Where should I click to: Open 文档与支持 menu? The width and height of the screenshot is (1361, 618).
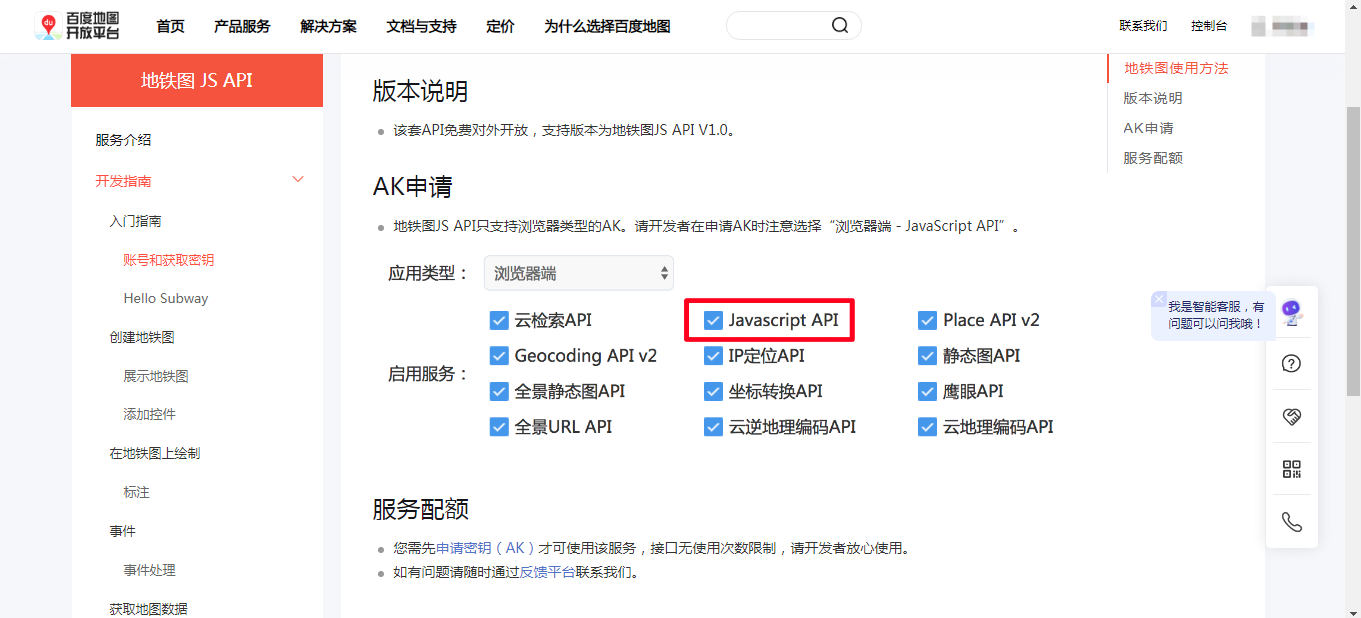pos(421,26)
